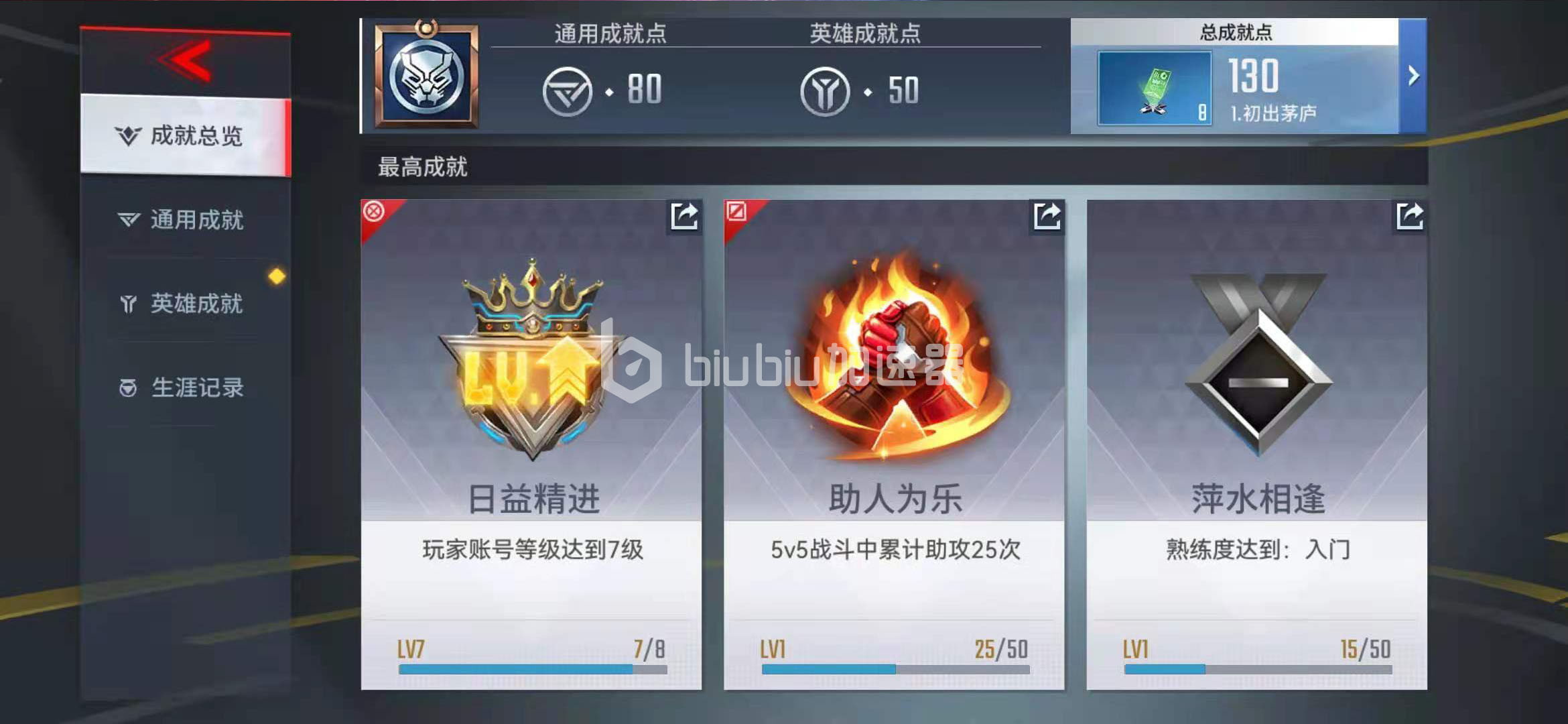
Task: Expand the 总成就点 panel arrow
Action: coord(1413,76)
